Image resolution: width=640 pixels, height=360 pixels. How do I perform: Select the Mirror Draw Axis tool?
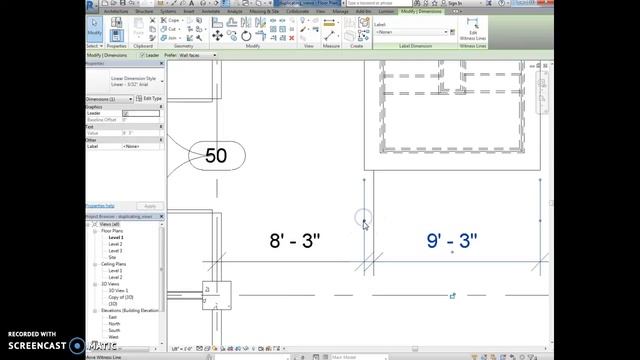coord(260,23)
